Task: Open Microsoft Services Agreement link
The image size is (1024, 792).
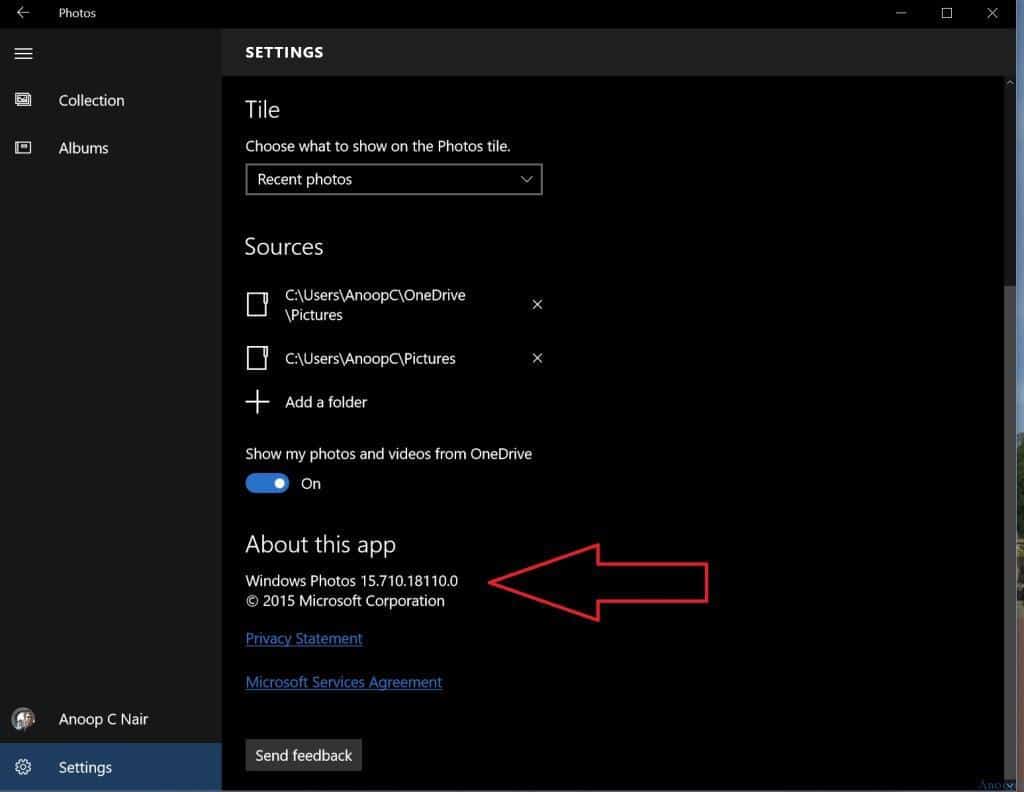Action: point(344,682)
